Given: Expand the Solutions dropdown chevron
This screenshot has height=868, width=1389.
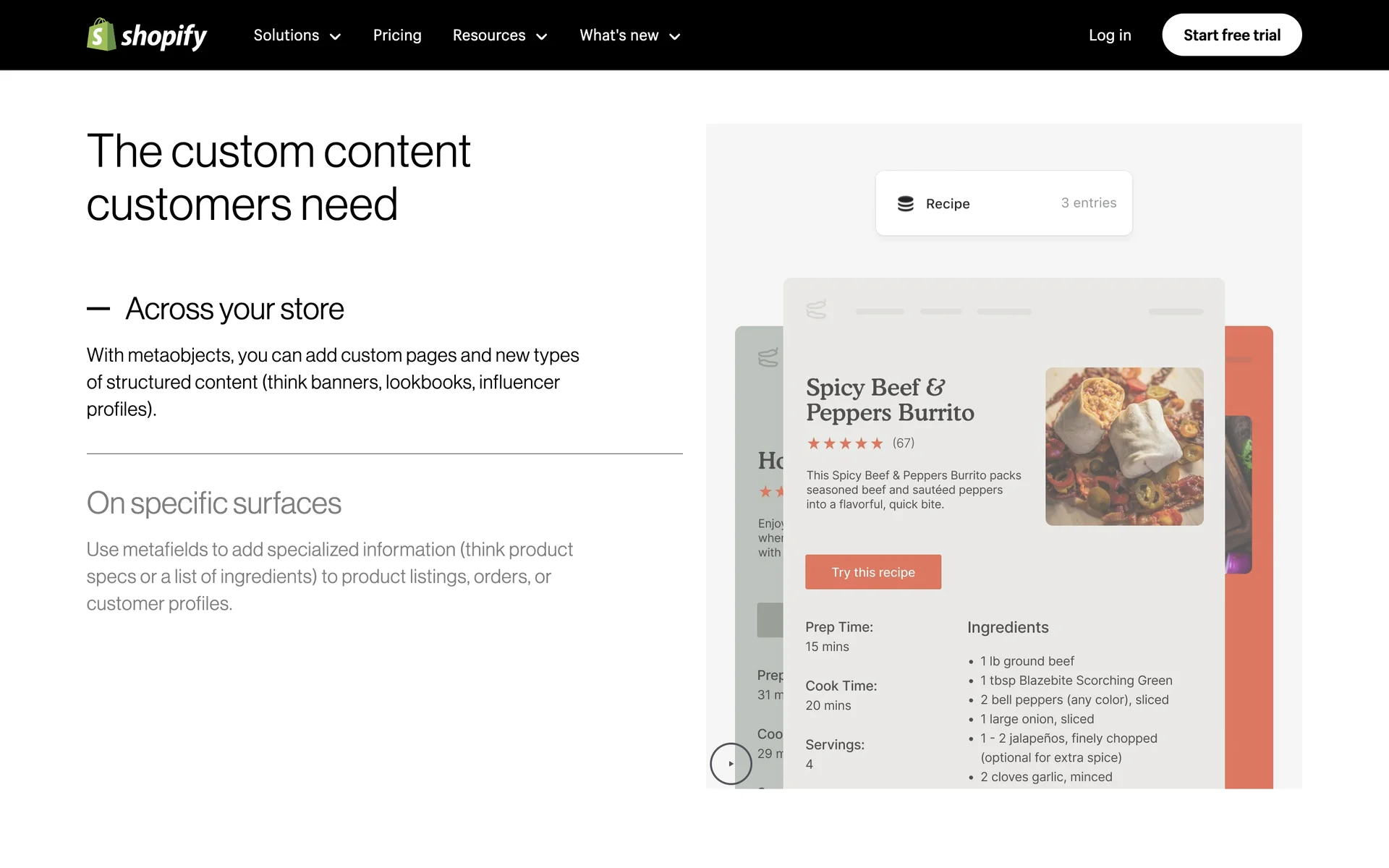Looking at the screenshot, I should click(335, 36).
